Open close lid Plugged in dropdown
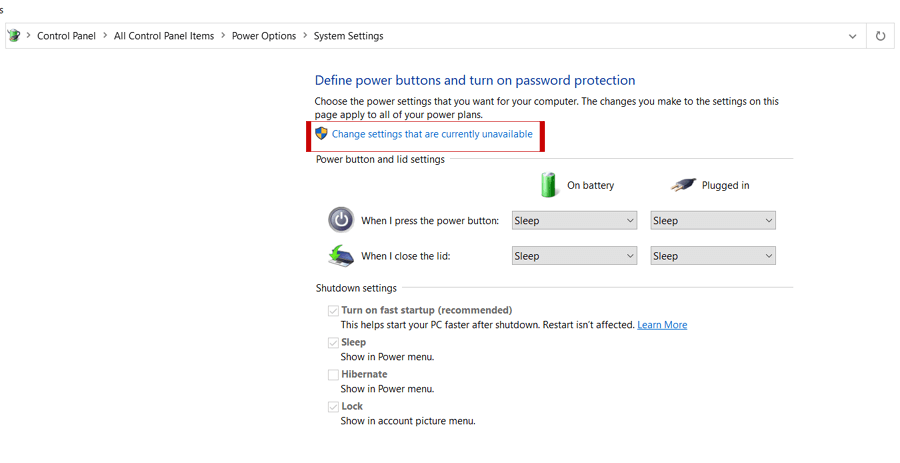900x463 pixels. click(713, 256)
